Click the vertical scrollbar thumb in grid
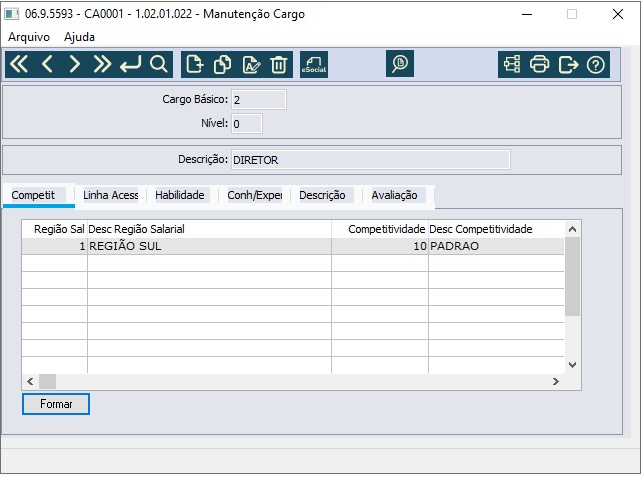Image resolution: width=642 pixels, height=477 pixels. pos(572,276)
